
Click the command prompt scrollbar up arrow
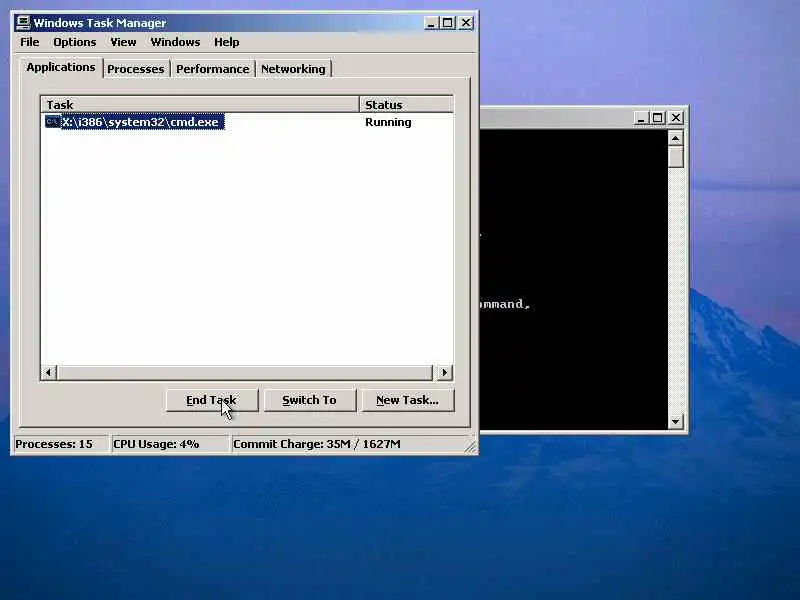tap(676, 138)
